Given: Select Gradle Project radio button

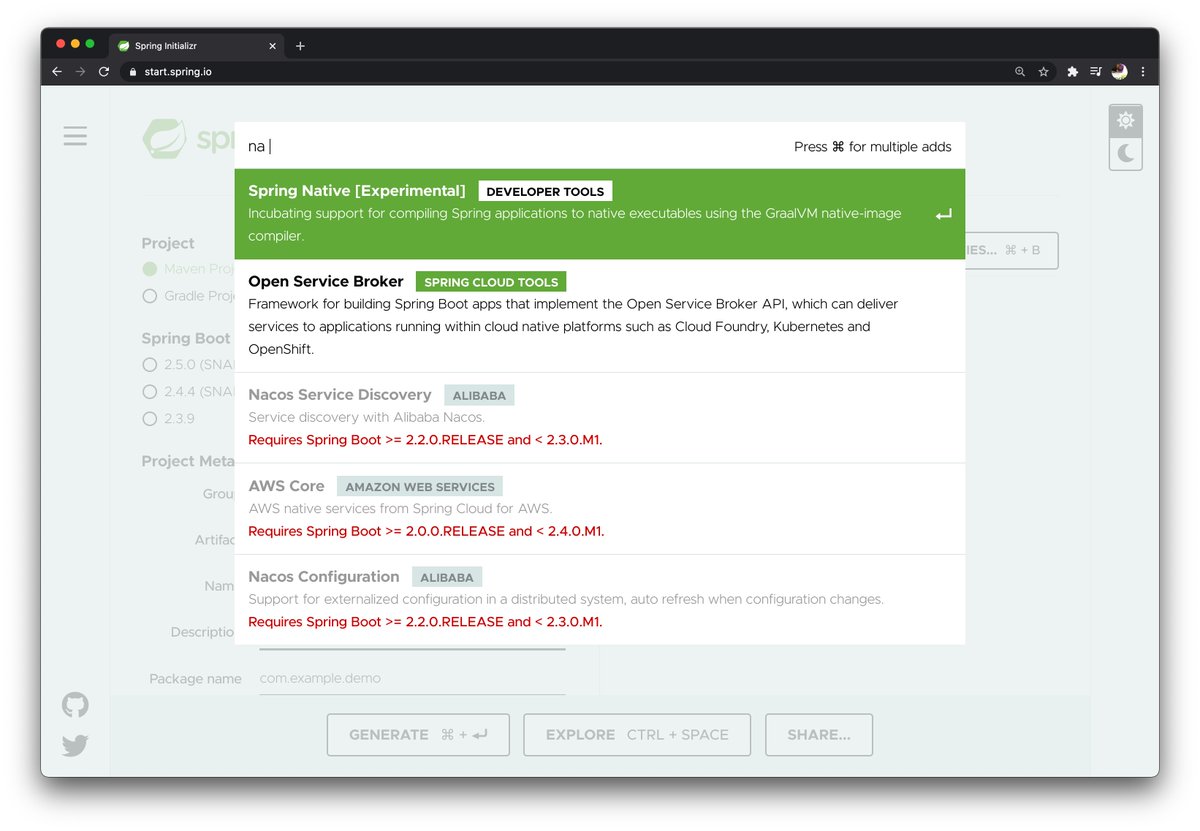Looking at the screenshot, I should coord(150,296).
